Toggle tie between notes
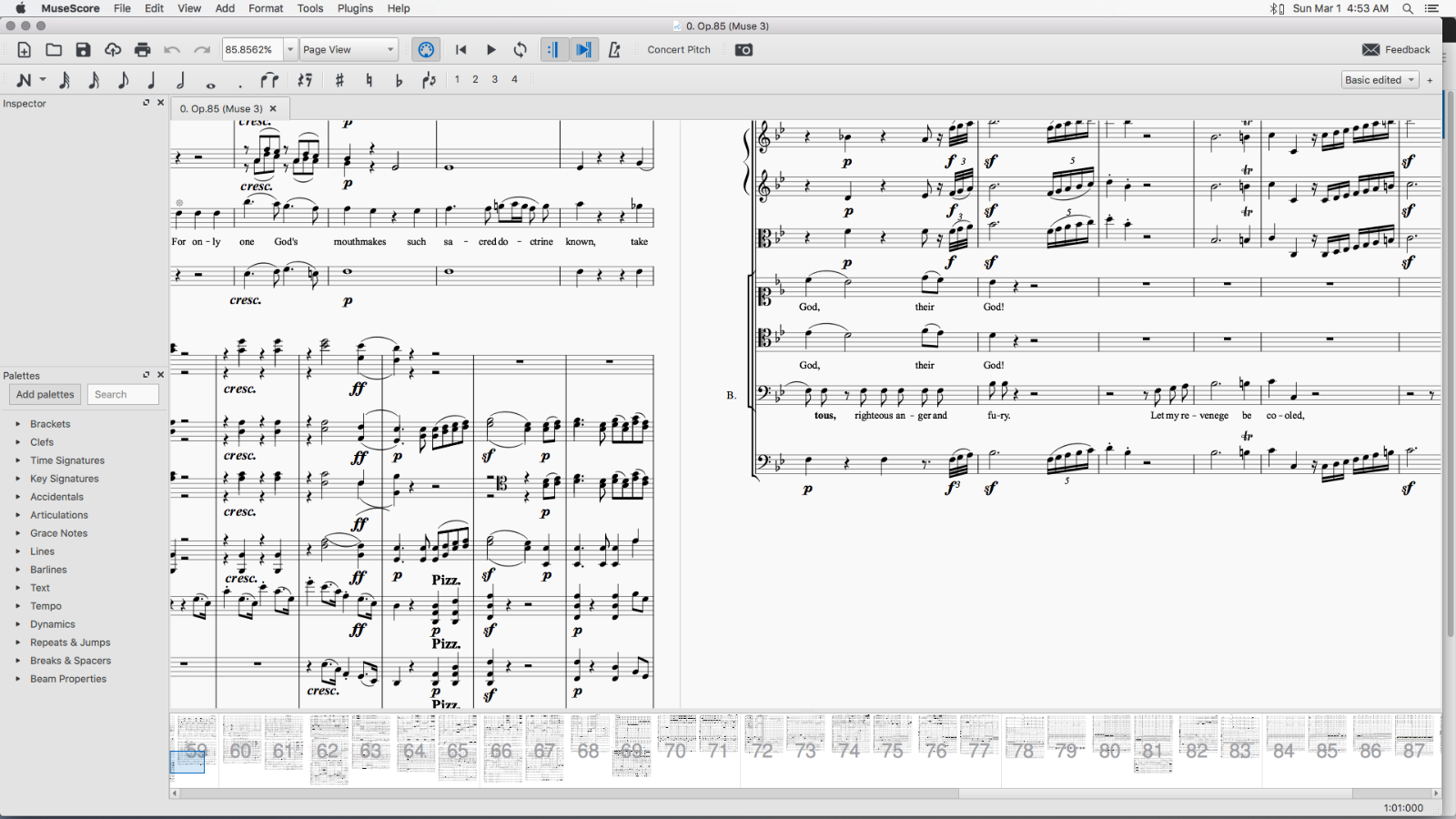The image size is (1456, 819). coord(269,80)
